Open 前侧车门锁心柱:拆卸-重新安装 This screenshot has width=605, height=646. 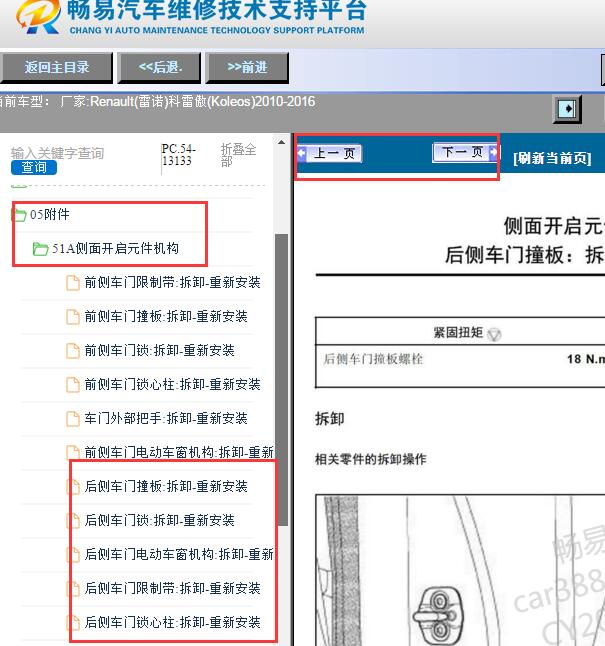click(x=172, y=384)
